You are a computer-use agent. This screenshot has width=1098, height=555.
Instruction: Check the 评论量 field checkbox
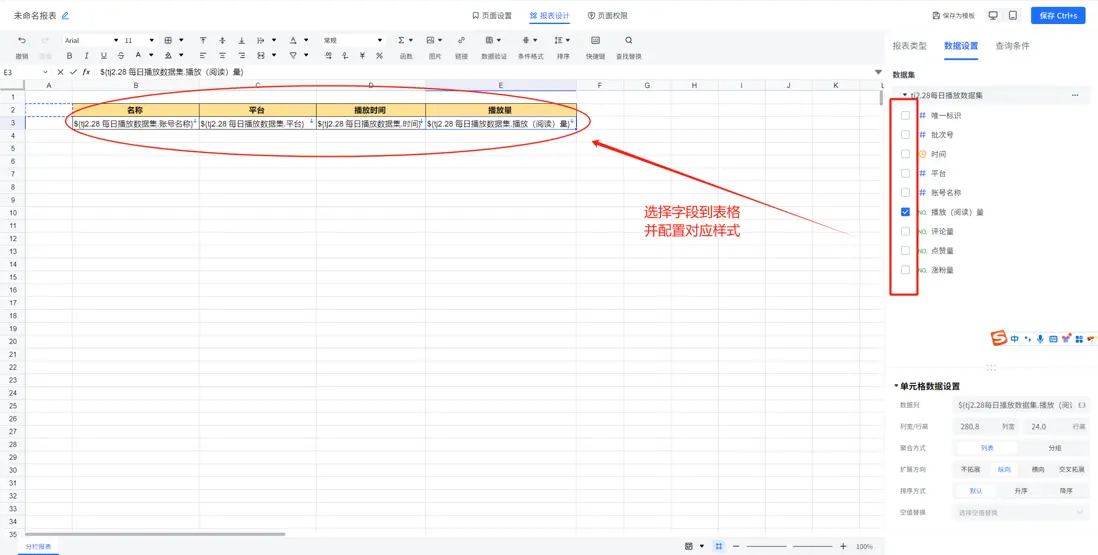point(905,231)
